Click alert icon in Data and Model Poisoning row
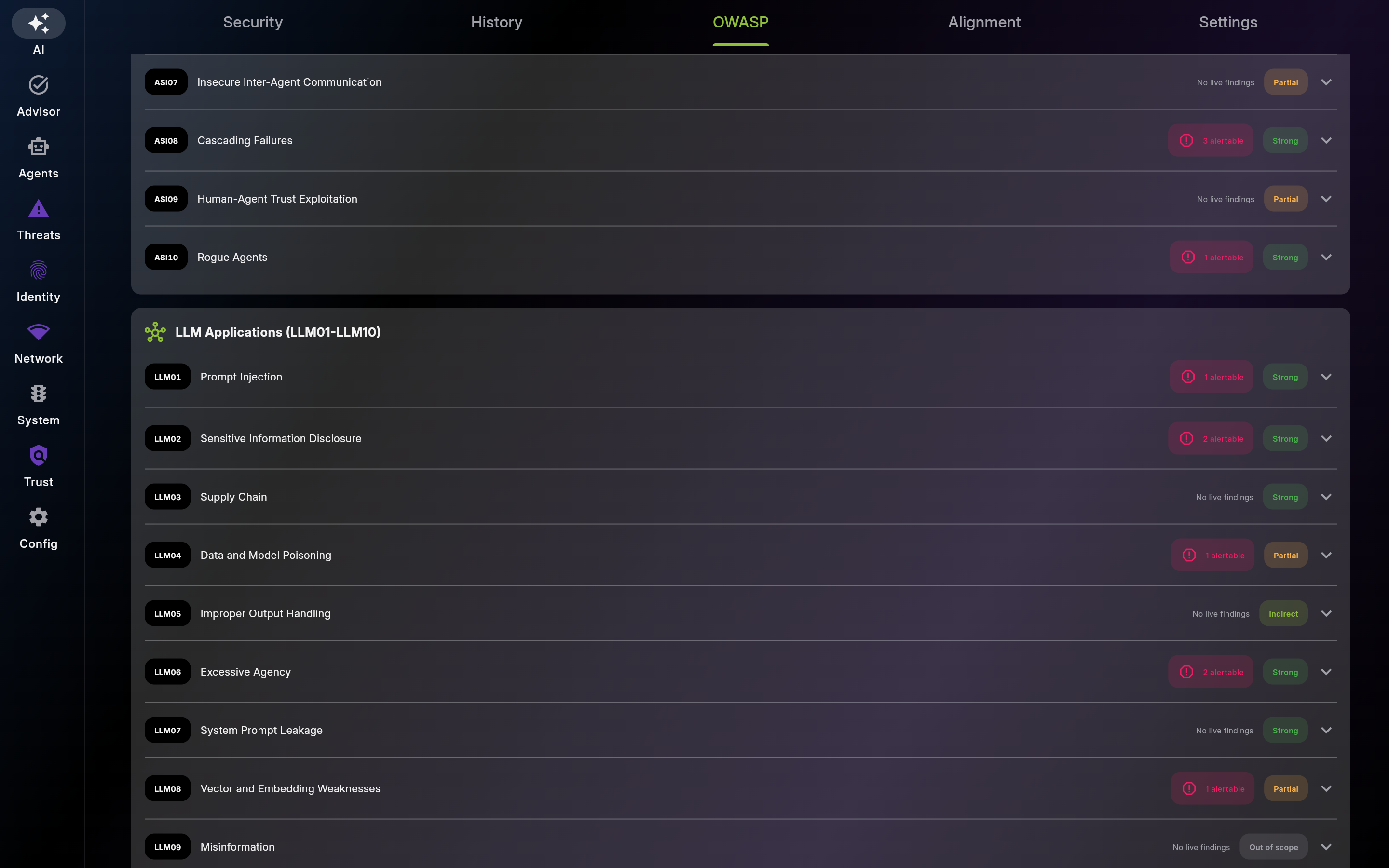Image resolution: width=1389 pixels, height=868 pixels. 1189,555
